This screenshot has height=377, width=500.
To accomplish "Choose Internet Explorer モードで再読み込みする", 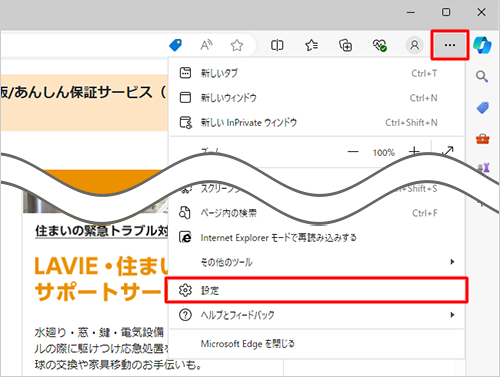I will point(316,238).
